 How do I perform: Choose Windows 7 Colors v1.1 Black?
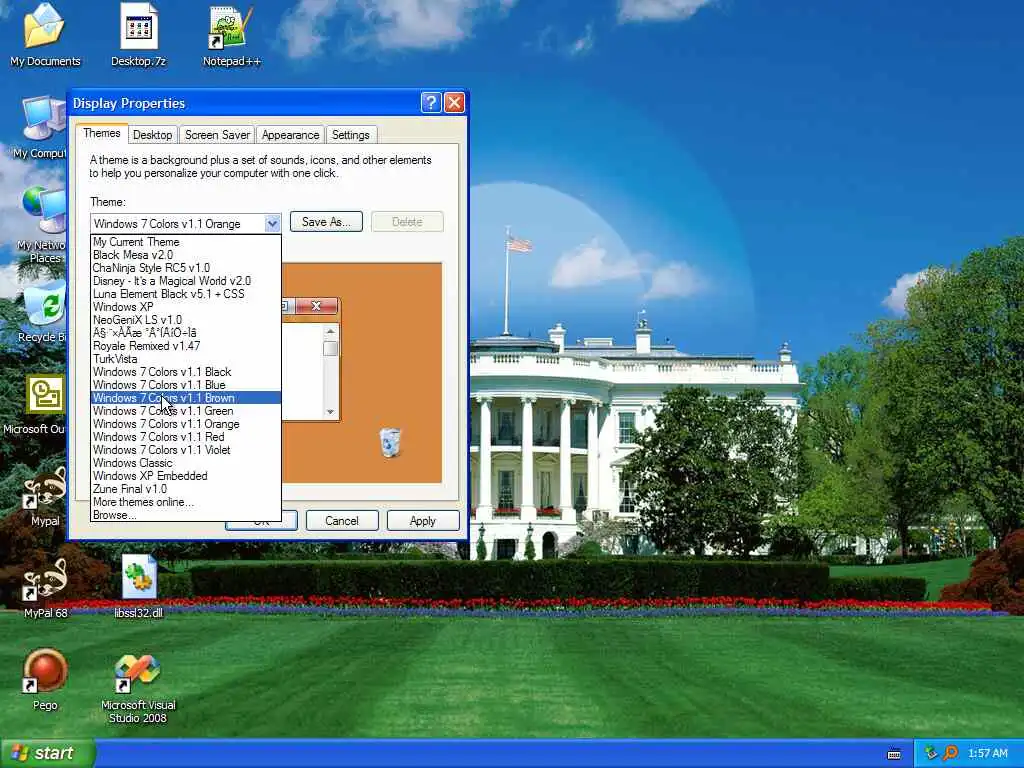click(185, 372)
